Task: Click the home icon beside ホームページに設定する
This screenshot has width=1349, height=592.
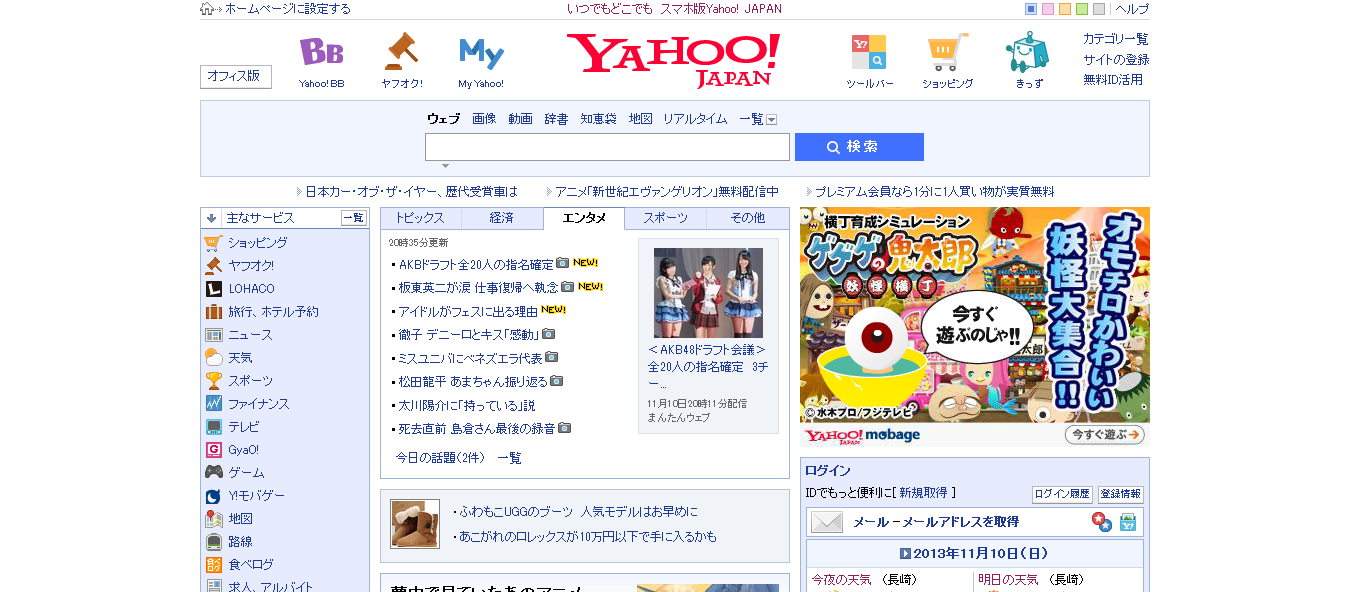Action: click(x=207, y=9)
